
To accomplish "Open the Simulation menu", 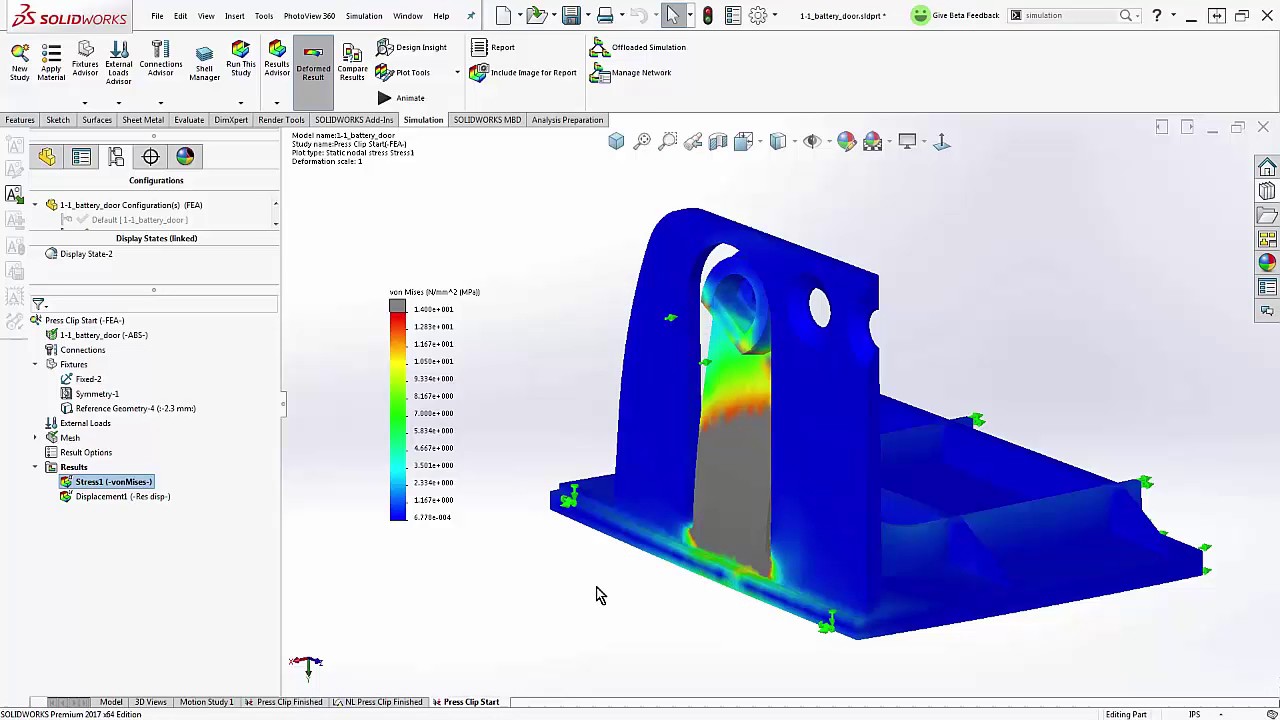I will 364,16.
